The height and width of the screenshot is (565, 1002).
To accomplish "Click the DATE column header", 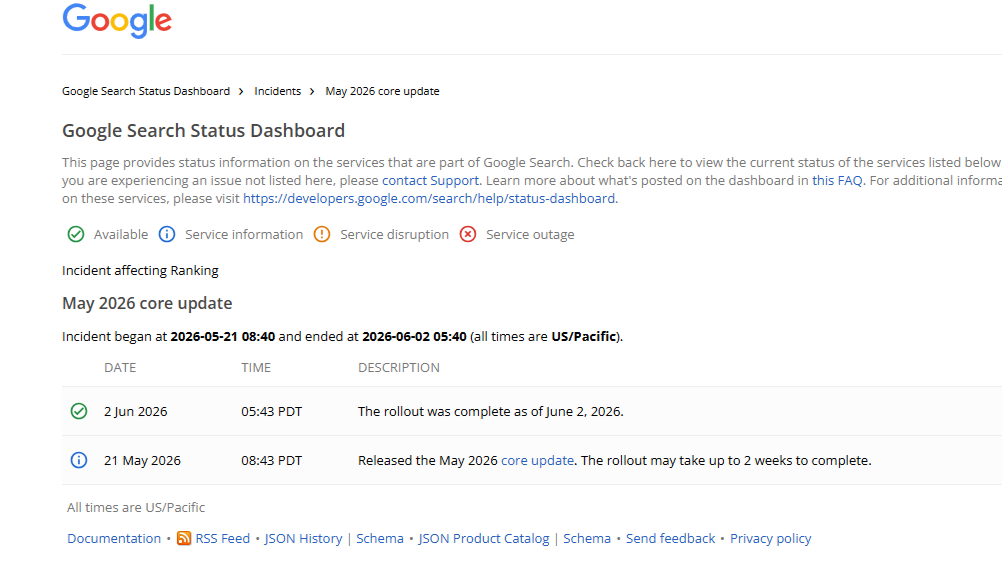I will pos(120,368).
